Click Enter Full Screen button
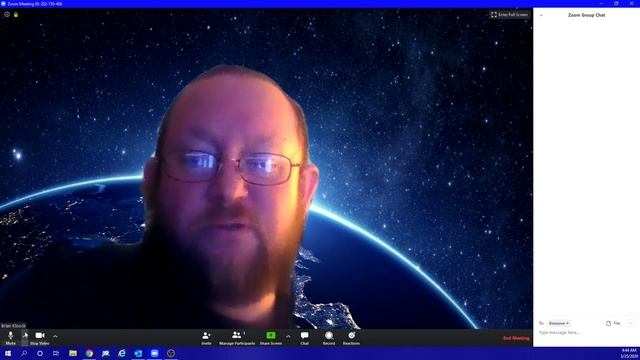This screenshot has width=640, height=360. coord(509,15)
